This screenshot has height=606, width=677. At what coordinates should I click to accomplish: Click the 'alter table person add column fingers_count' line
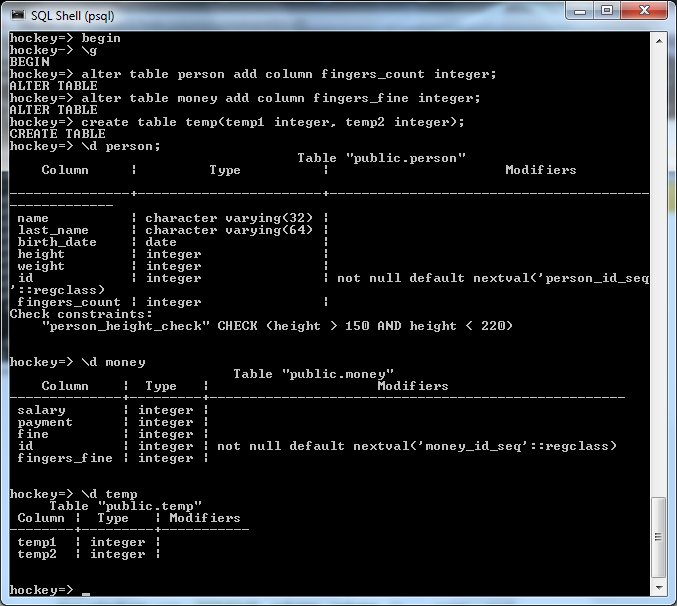click(x=253, y=74)
